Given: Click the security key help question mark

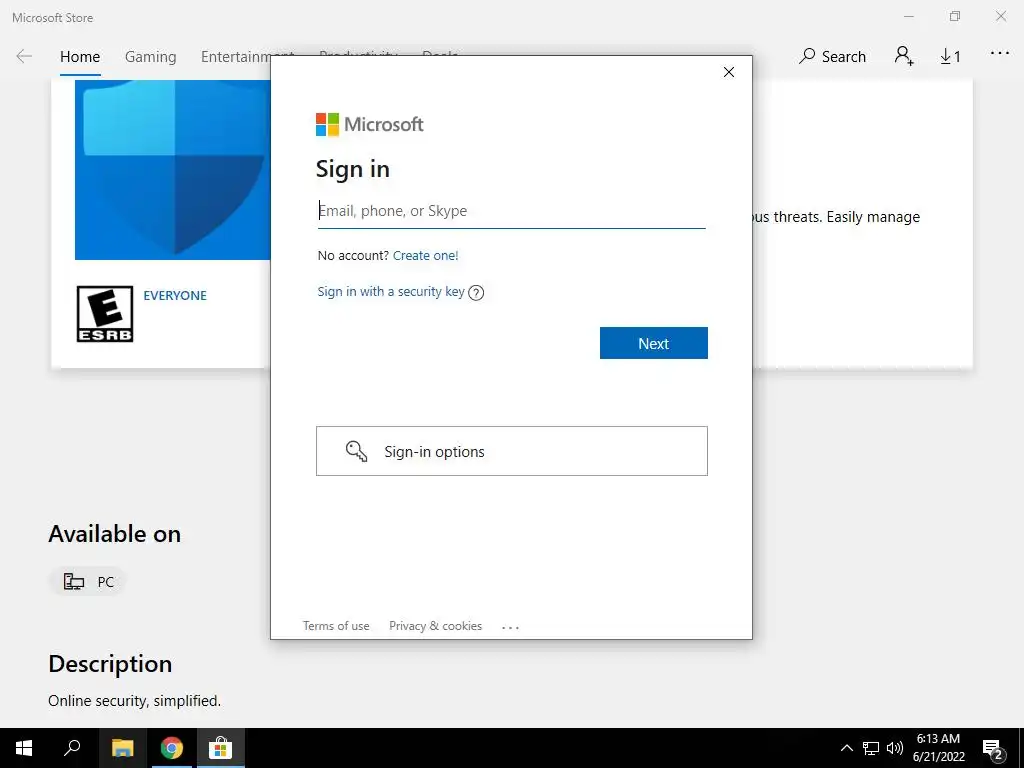Looking at the screenshot, I should click(x=476, y=293).
